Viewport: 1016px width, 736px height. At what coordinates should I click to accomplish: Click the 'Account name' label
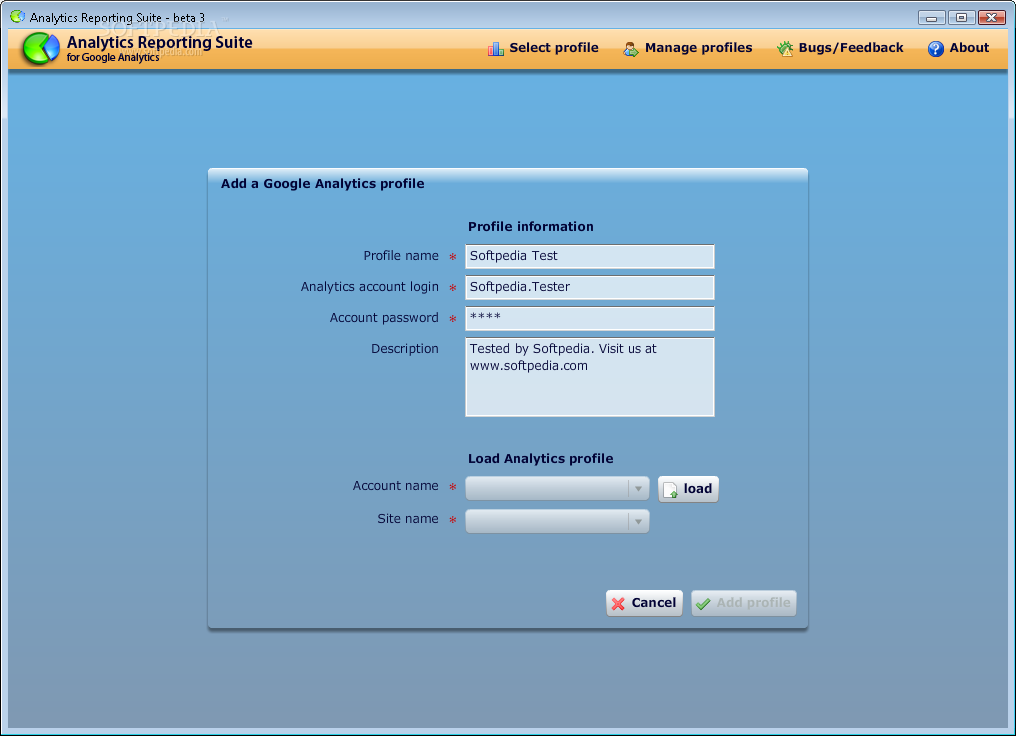[395, 486]
